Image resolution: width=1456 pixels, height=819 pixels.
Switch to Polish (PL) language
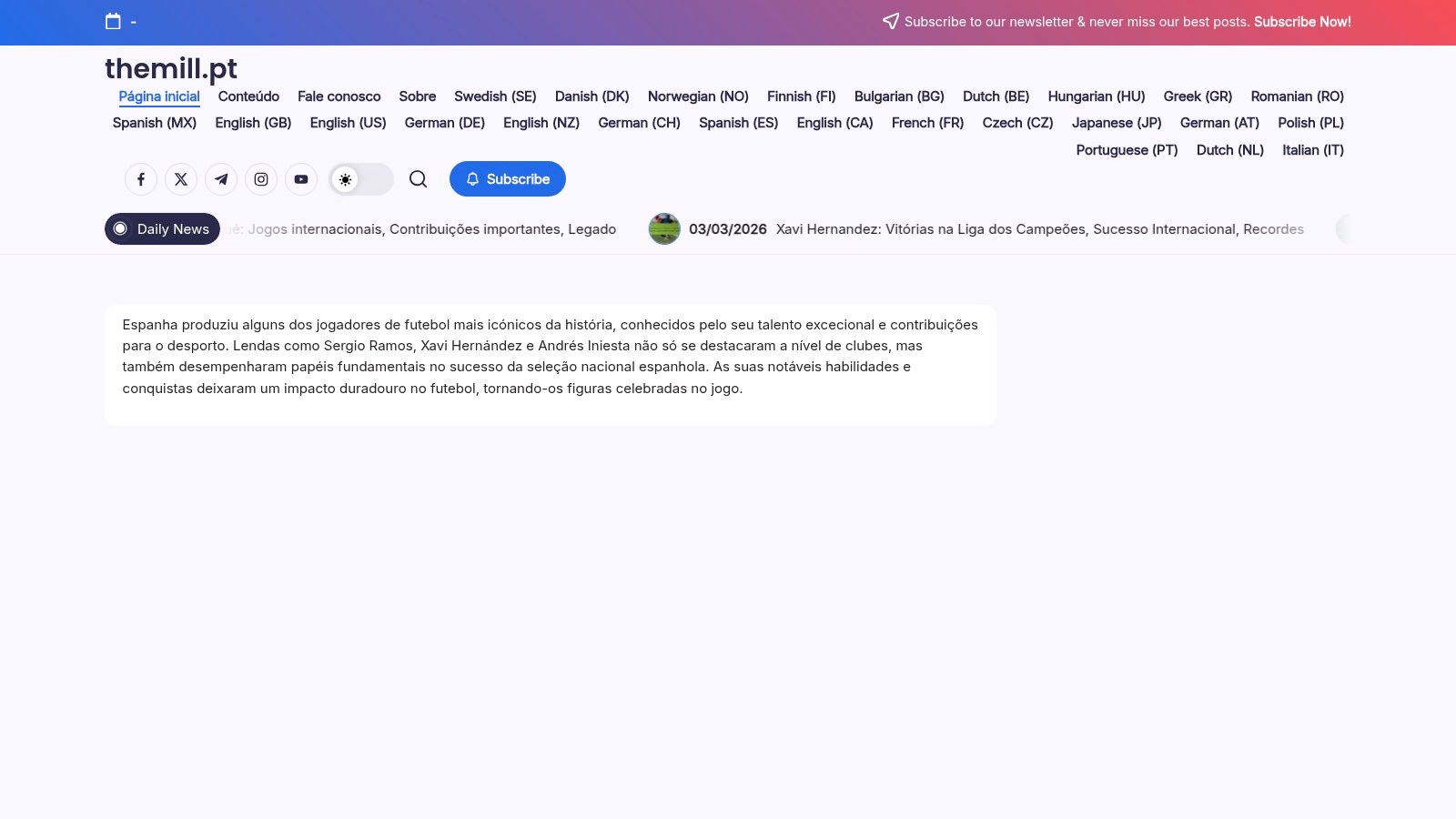pyautogui.click(x=1310, y=123)
